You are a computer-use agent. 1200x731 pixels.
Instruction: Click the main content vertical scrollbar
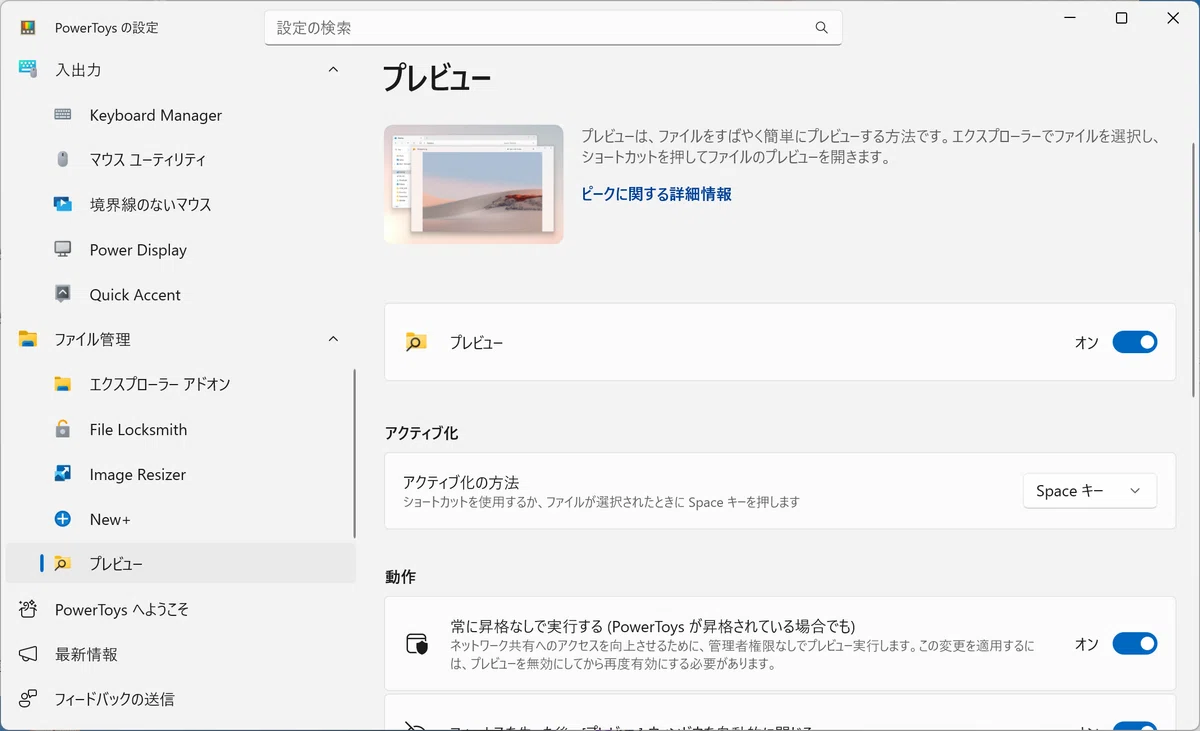(1193, 270)
